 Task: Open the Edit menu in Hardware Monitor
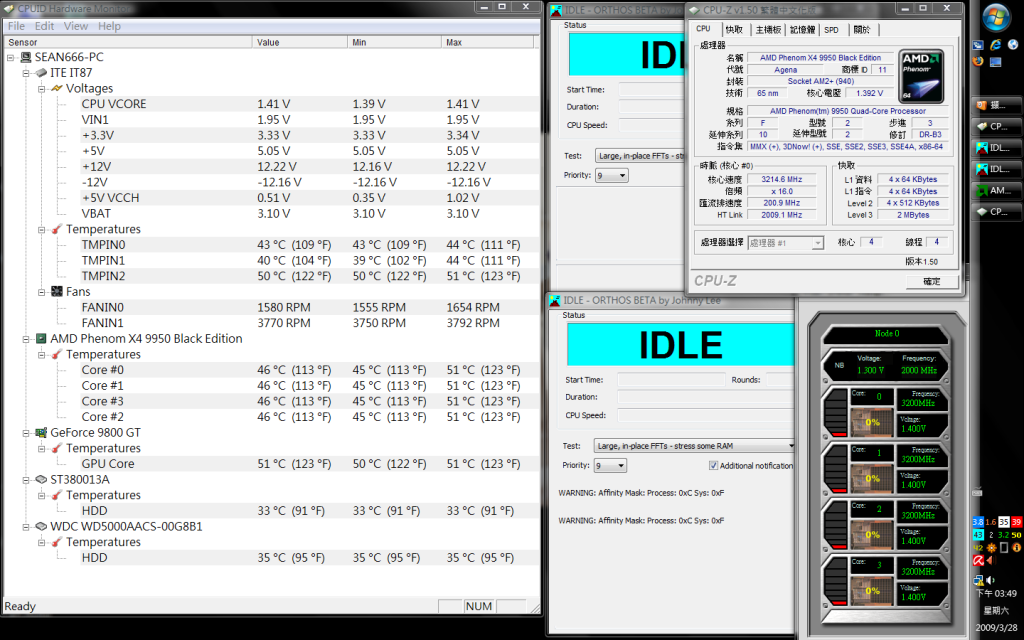[44, 26]
